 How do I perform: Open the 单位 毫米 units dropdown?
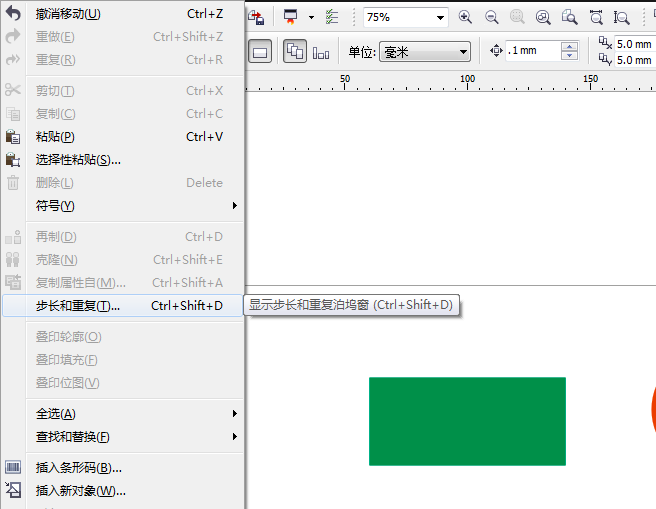click(x=425, y=52)
